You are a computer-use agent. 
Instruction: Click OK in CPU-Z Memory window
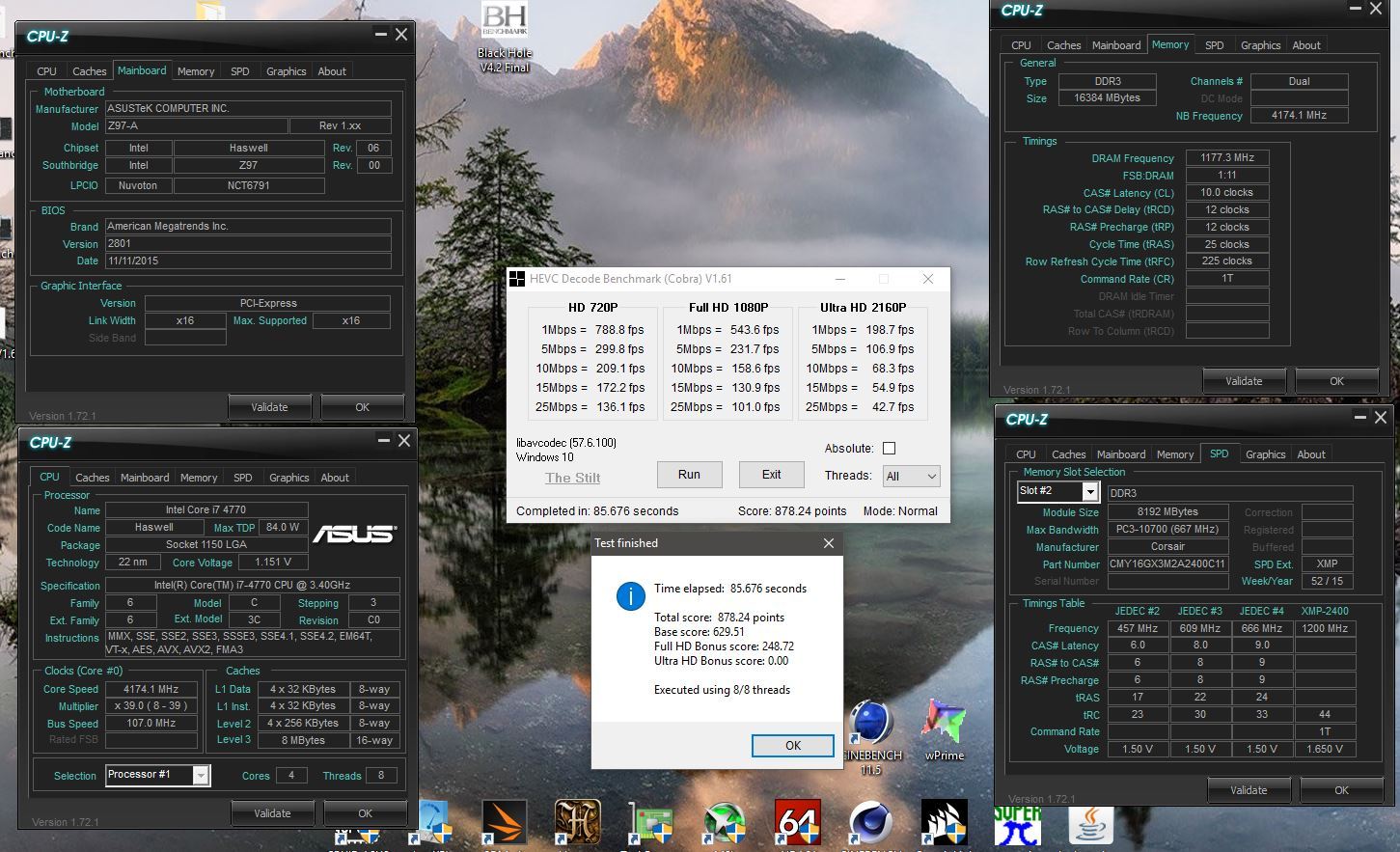point(1336,381)
